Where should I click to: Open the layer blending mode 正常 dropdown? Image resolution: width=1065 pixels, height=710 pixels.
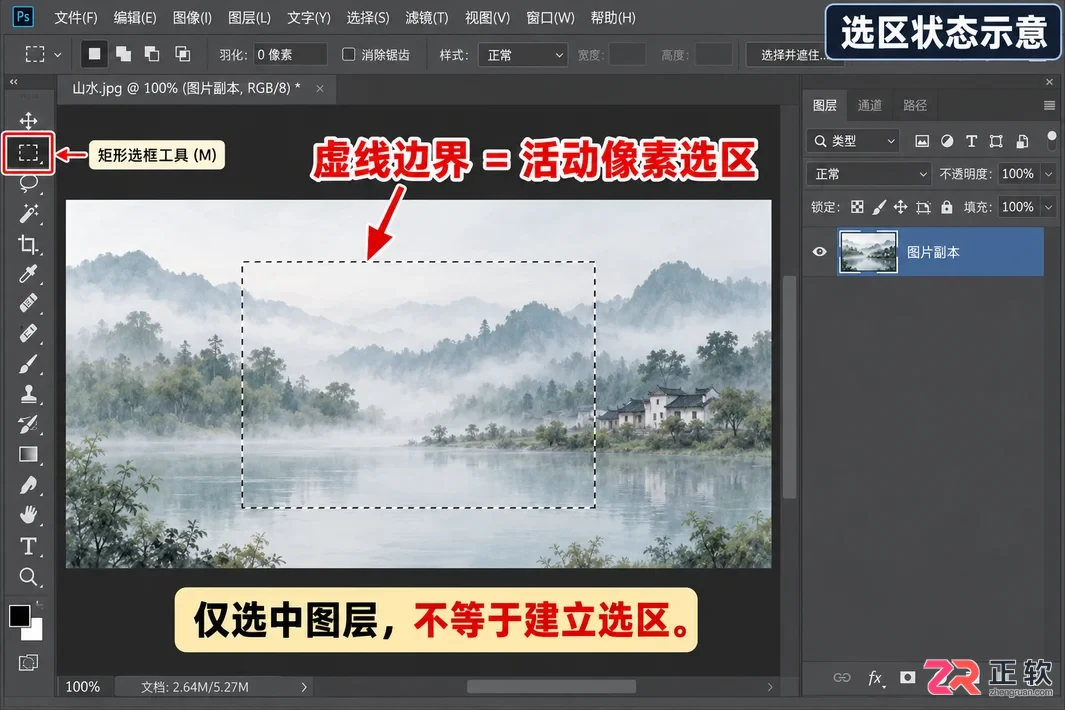[869, 174]
